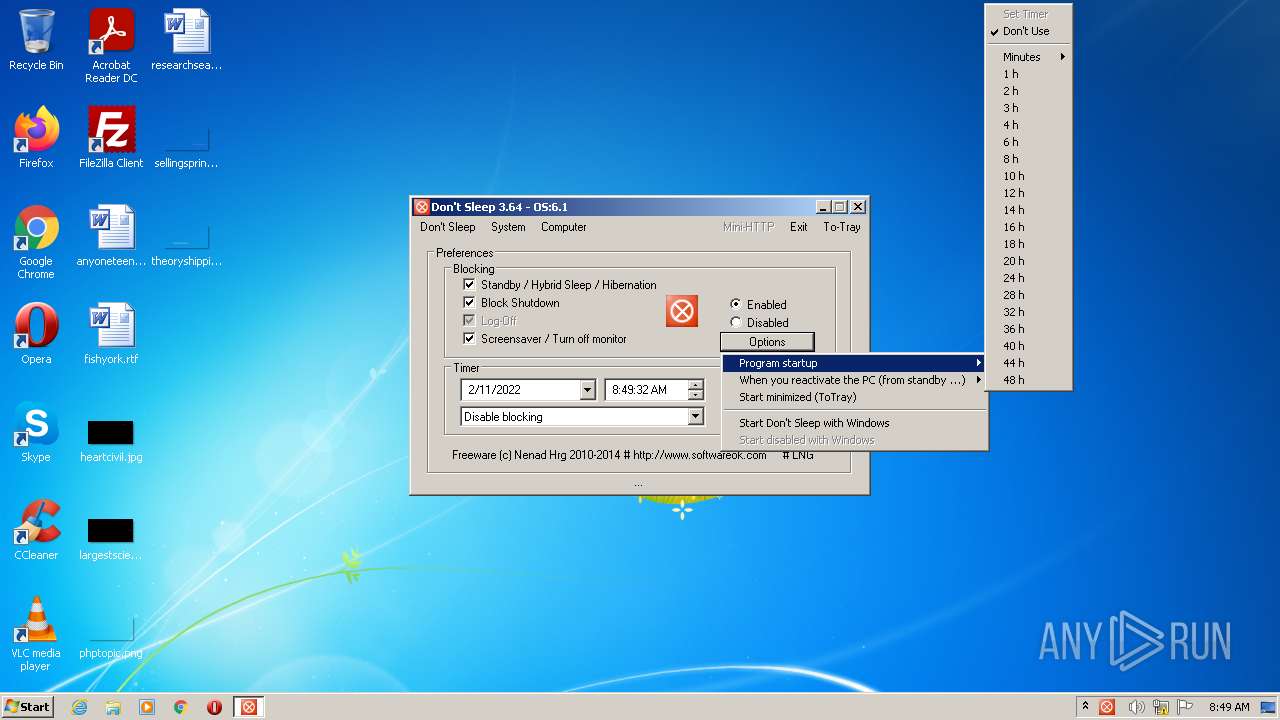
Task: Decrease the timer time with down arrow
Action: pyautogui.click(x=696, y=394)
